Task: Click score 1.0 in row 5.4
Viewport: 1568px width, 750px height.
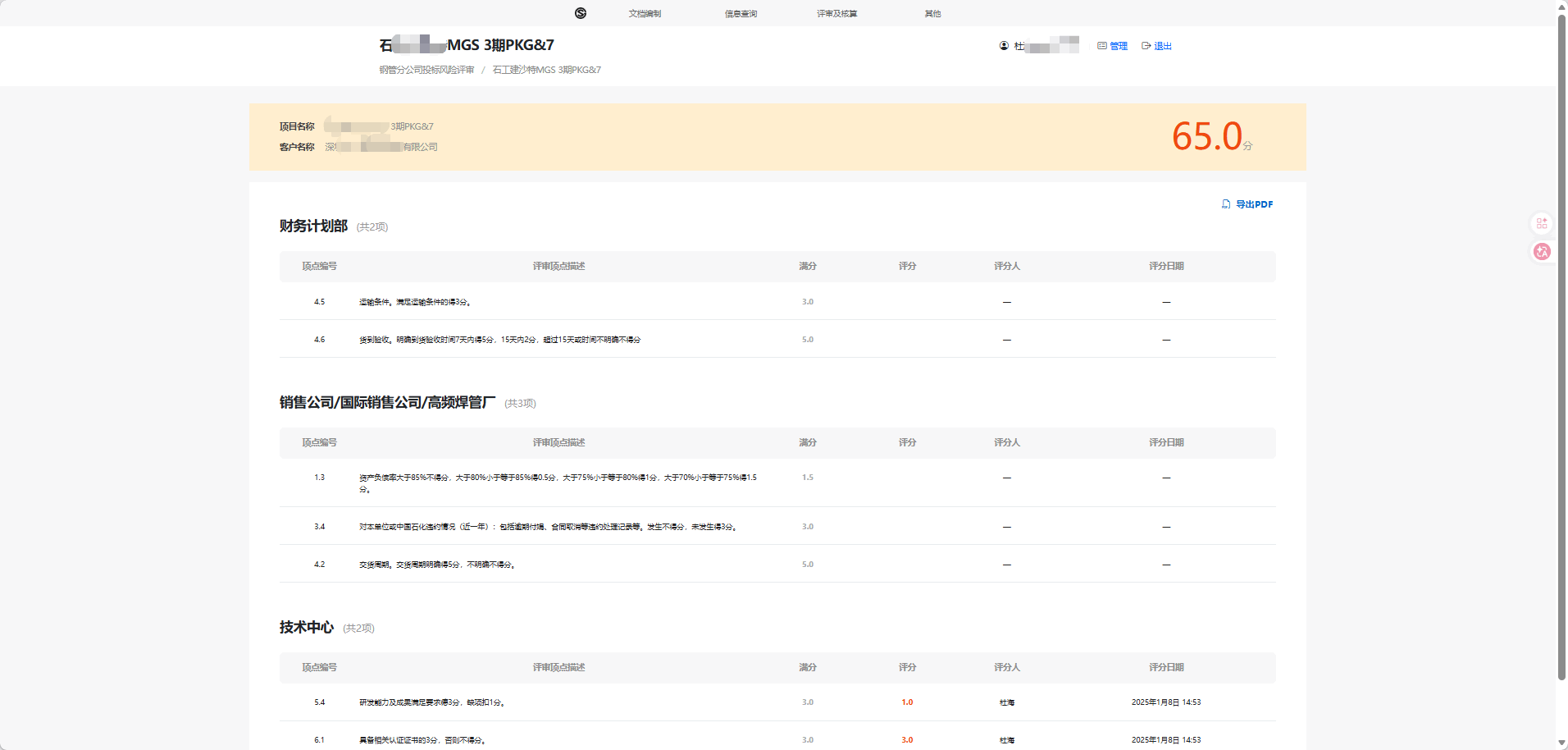Action: tap(907, 702)
